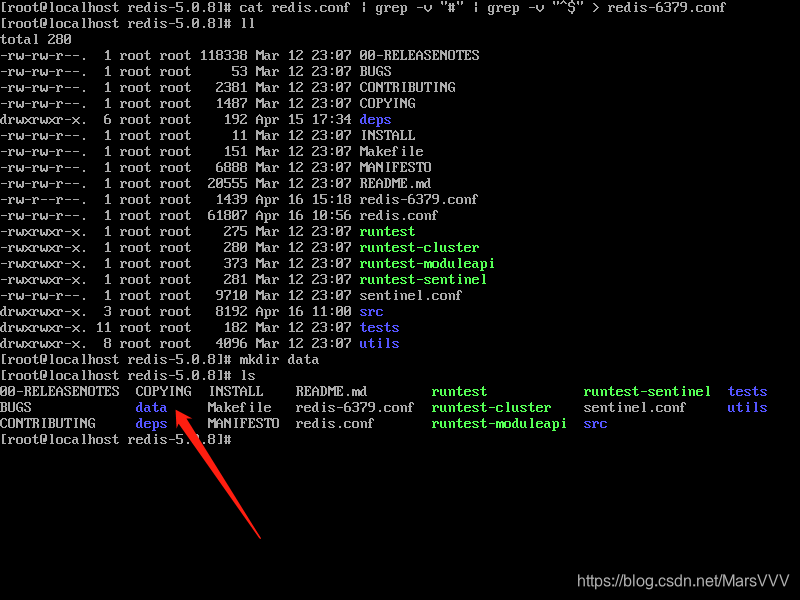800x600 pixels.
Task: Click green runtest entry in ll listing
Action: [x=387, y=231]
